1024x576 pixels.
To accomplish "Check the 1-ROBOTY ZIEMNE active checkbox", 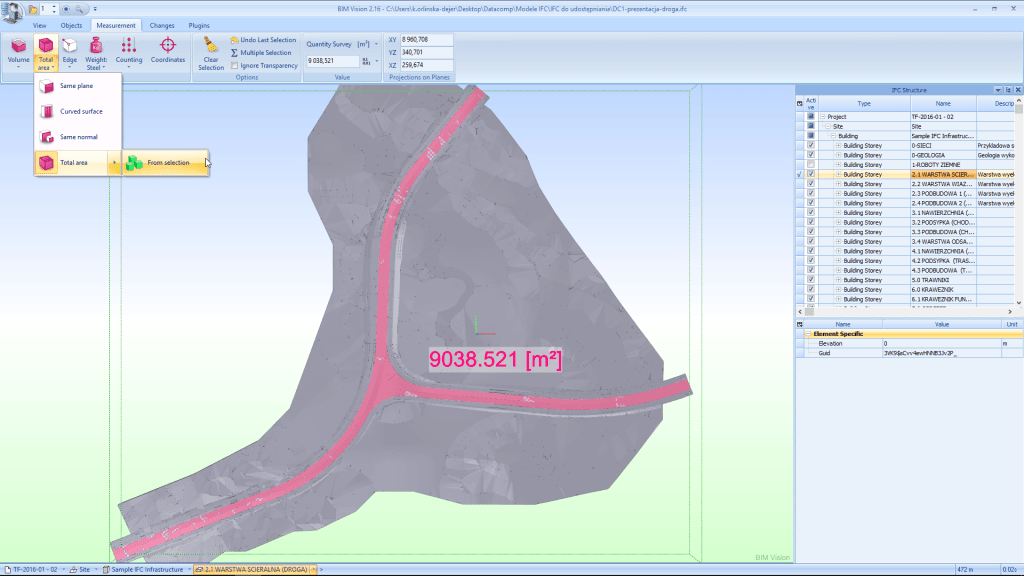I will [x=811, y=165].
